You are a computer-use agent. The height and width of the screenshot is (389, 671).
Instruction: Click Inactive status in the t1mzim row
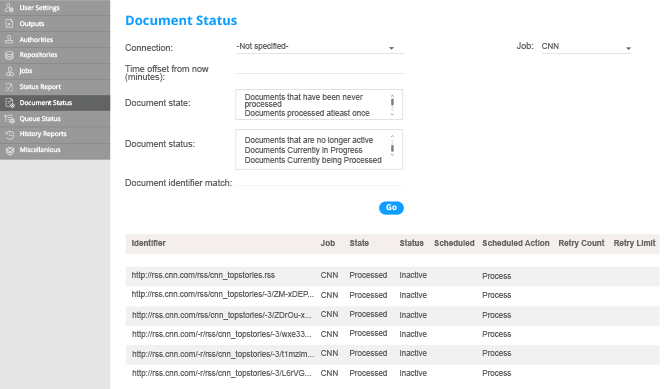[413, 353]
